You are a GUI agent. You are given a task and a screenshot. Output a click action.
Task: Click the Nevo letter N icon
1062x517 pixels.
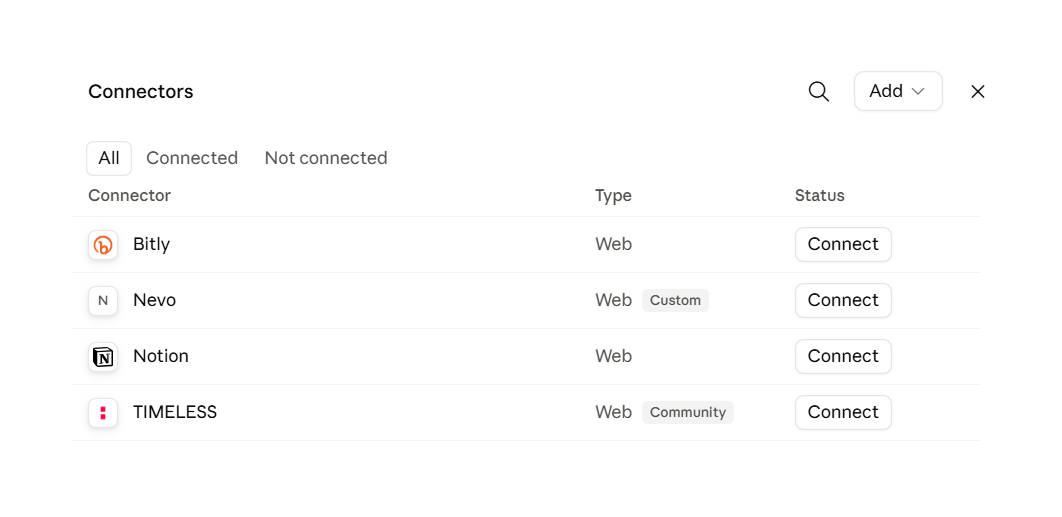coord(103,301)
